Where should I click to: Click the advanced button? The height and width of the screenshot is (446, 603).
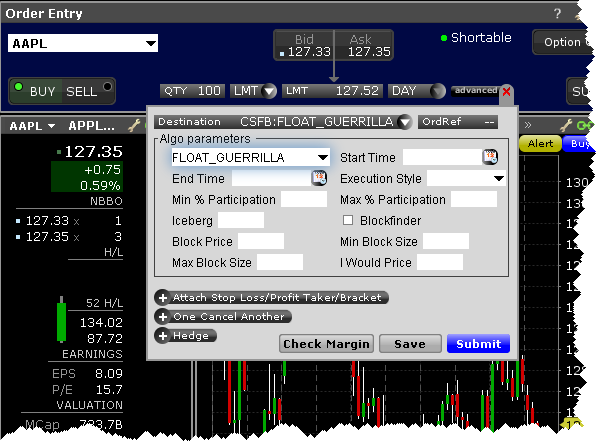click(x=475, y=91)
